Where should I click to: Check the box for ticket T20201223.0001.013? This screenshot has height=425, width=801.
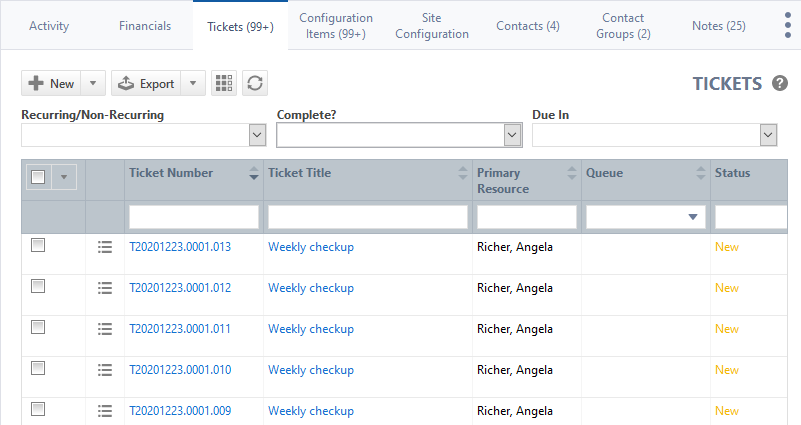click(38, 246)
